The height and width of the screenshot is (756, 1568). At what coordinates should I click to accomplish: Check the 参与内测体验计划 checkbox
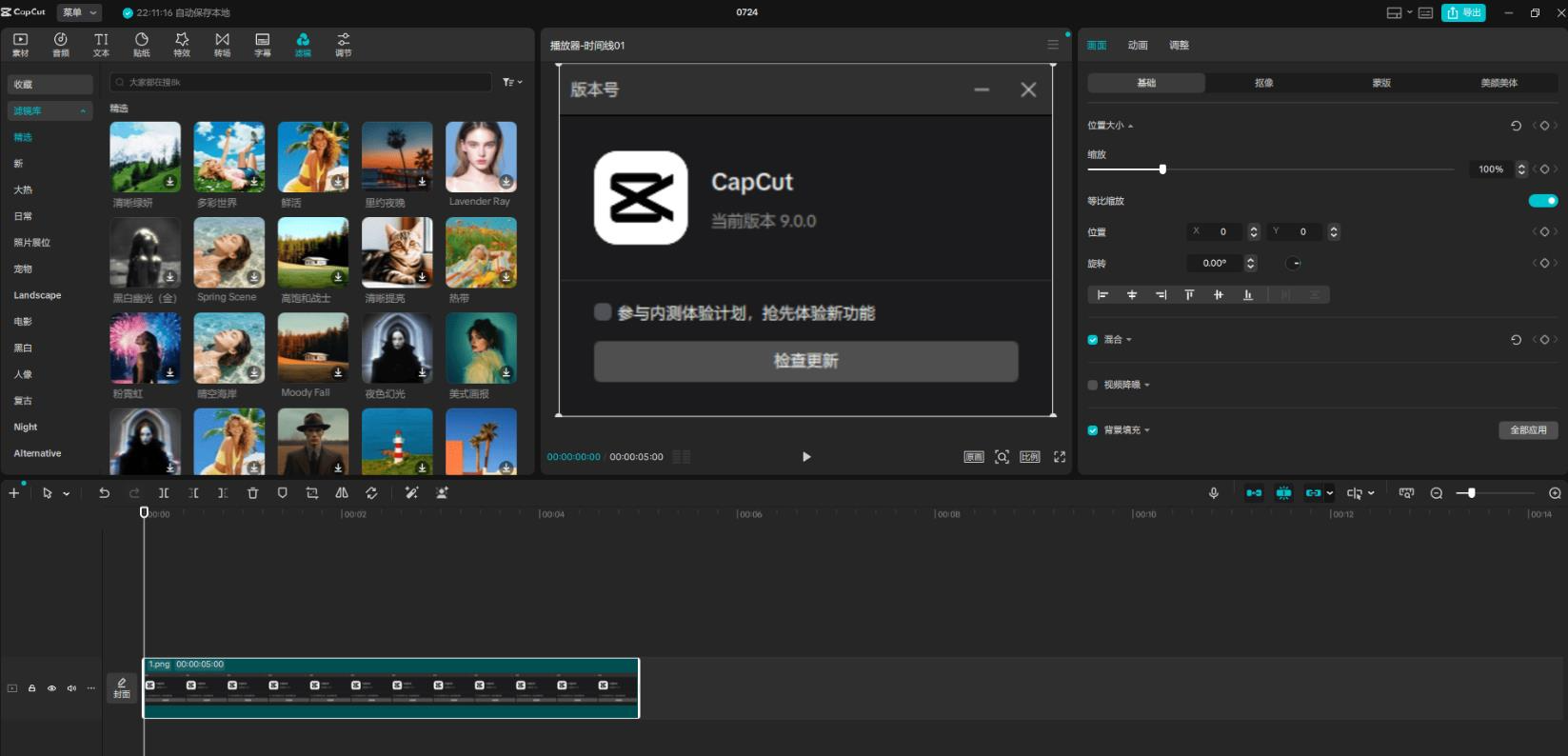click(x=603, y=312)
